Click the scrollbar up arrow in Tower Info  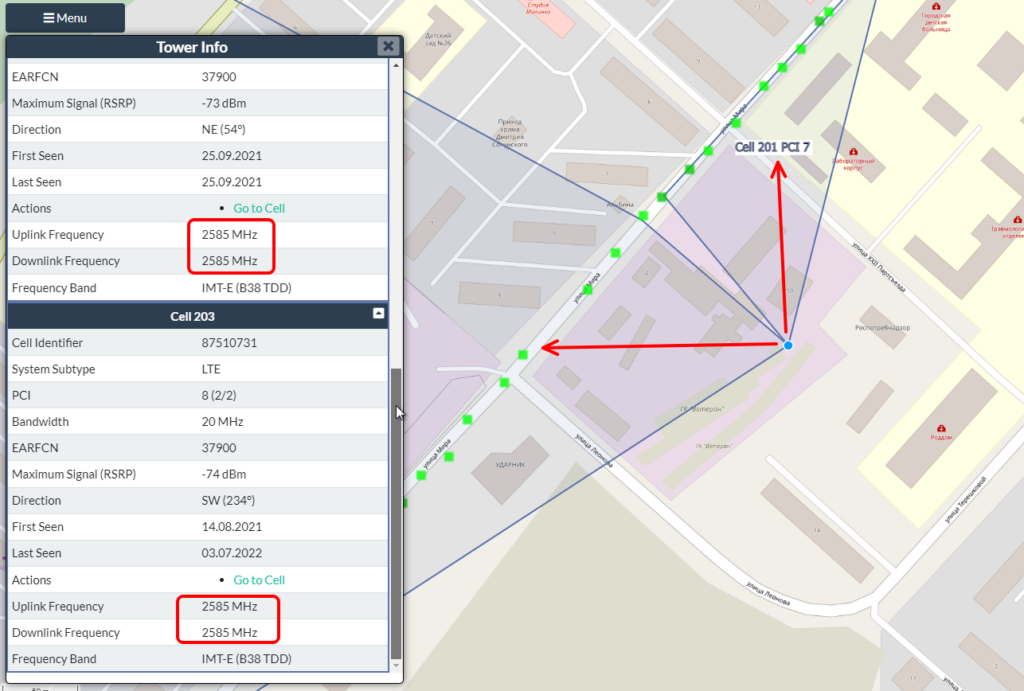(x=396, y=65)
